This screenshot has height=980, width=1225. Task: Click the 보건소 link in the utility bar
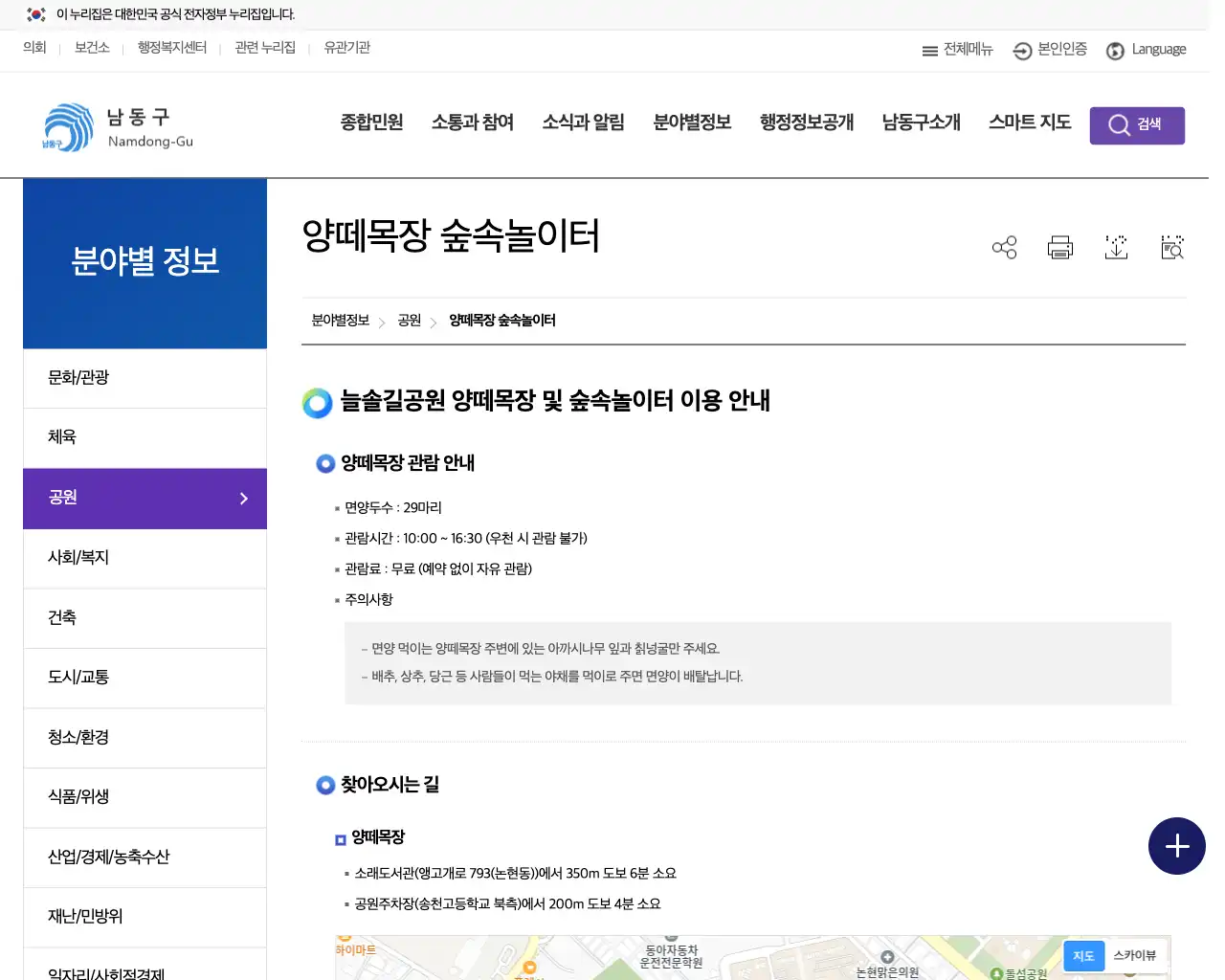coord(92,48)
